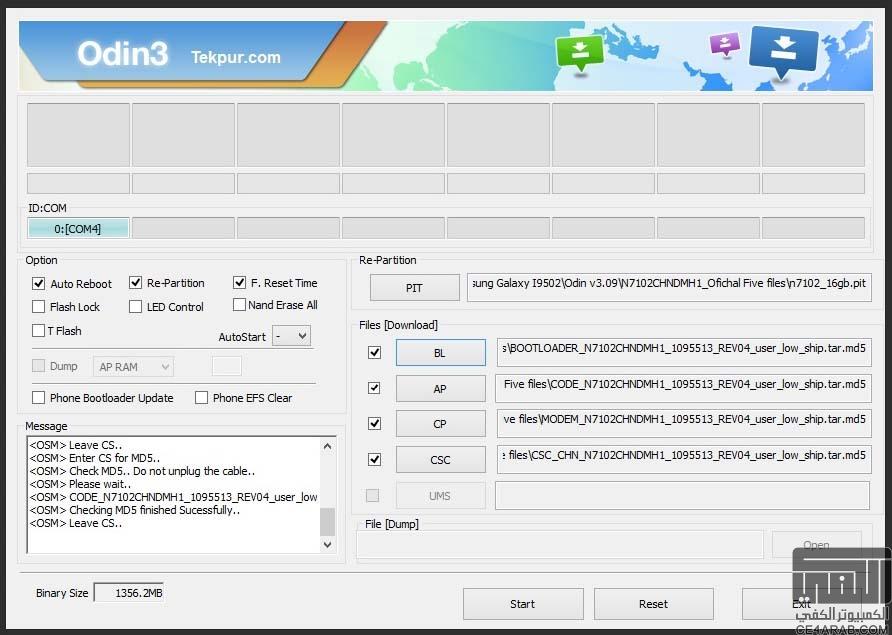Select the 0:[COM4] port slot

click(x=78, y=229)
